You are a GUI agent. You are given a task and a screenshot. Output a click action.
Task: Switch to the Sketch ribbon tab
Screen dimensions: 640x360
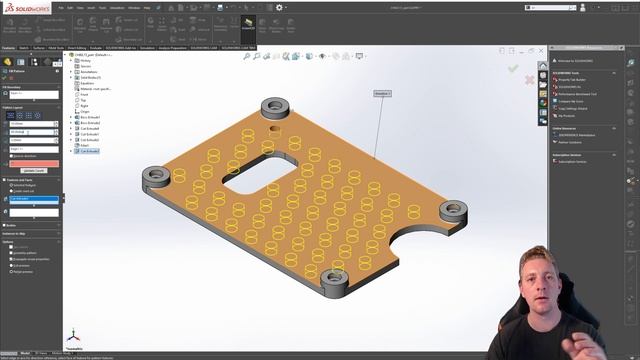pos(24,48)
